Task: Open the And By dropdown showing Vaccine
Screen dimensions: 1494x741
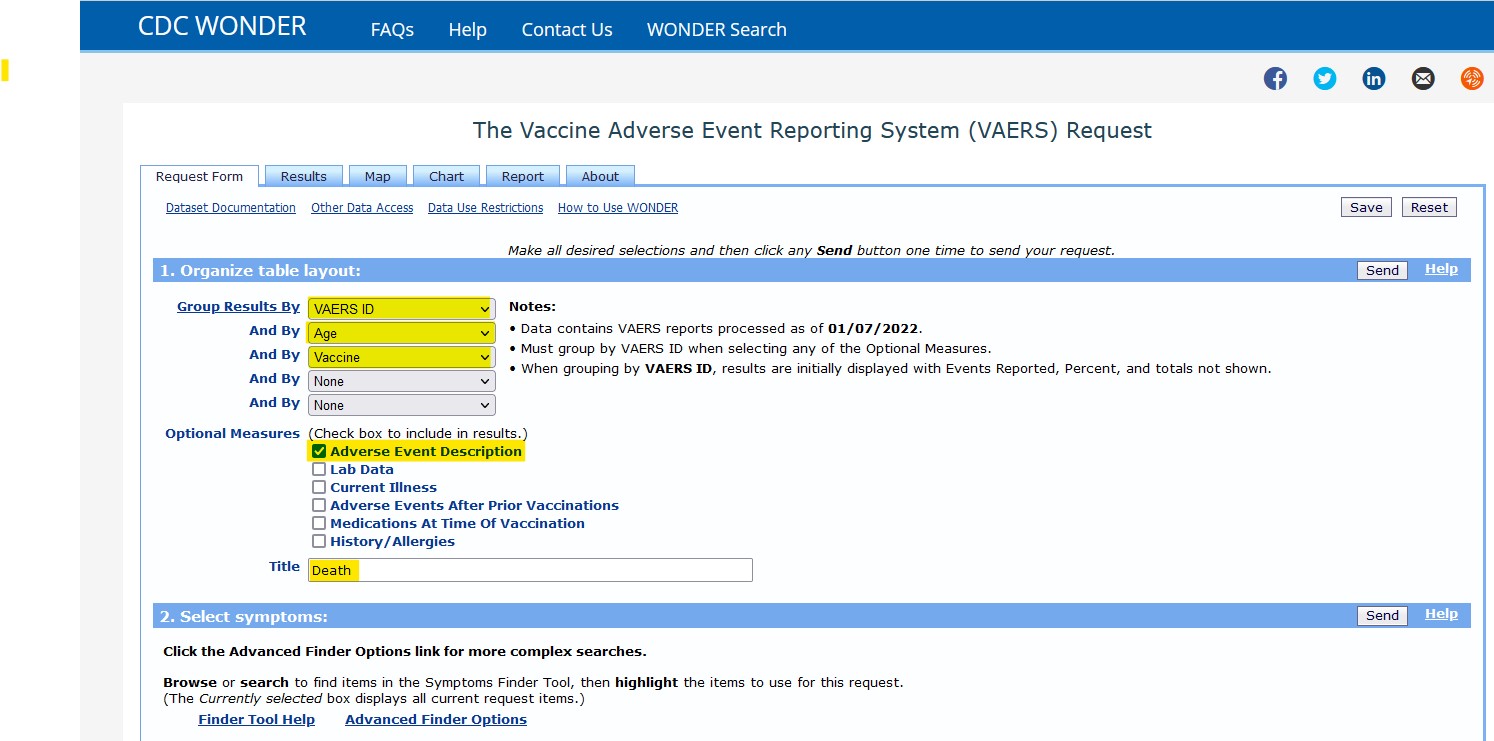Action: coord(401,357)
